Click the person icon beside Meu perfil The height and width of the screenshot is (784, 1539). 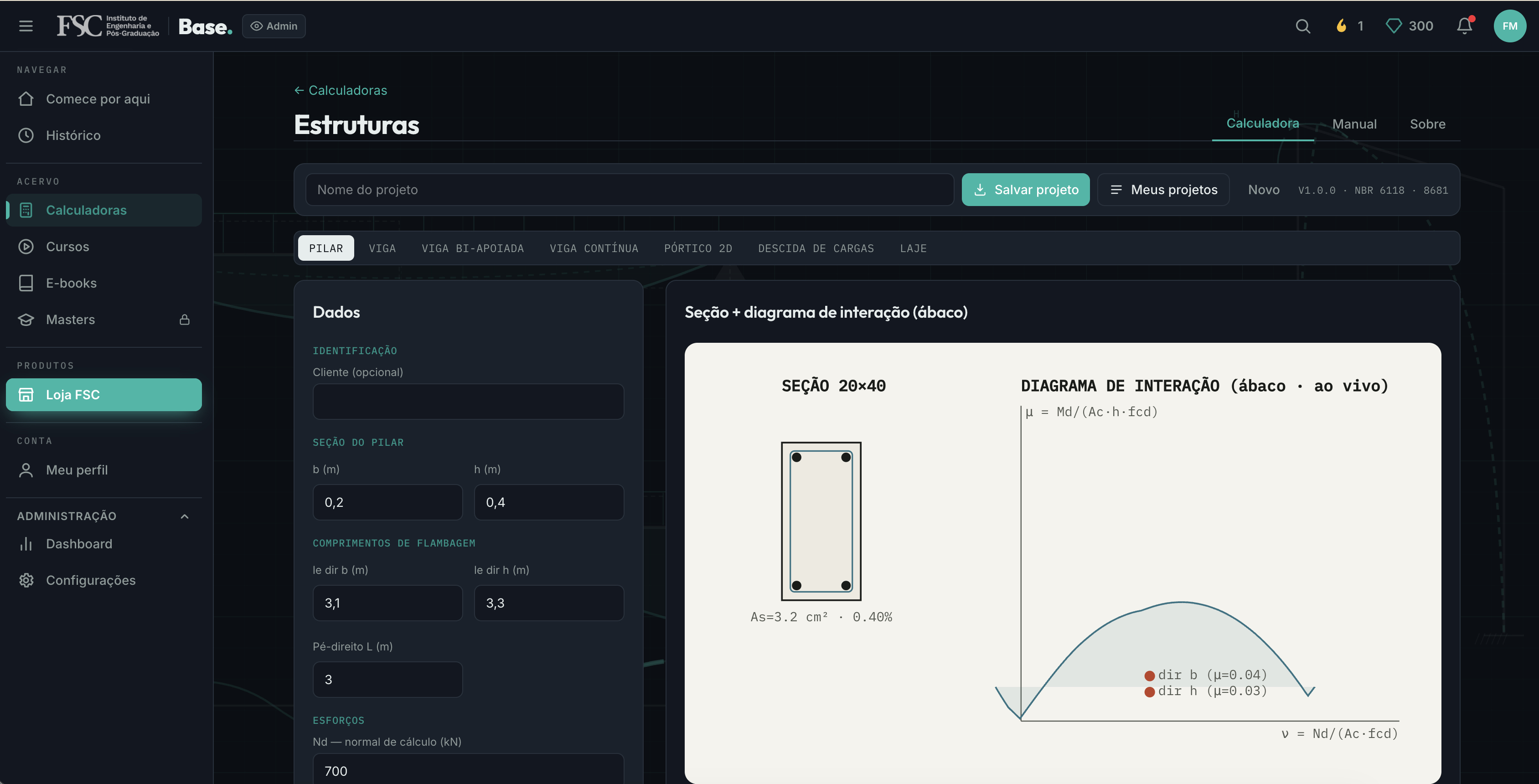pyautogui.click(x=26, y=469)
